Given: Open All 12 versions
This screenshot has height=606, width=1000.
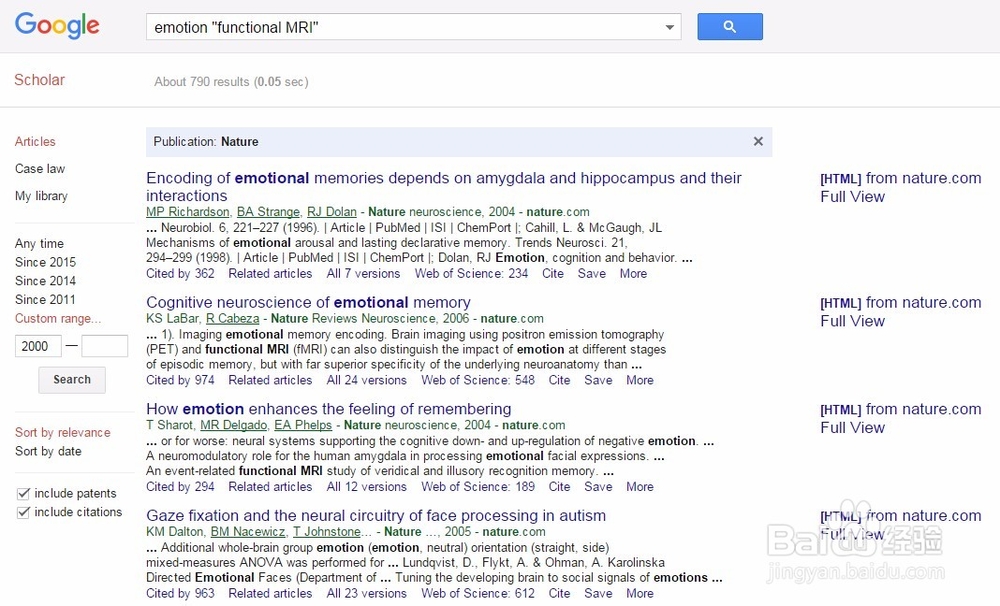Looking at the screenshot, I should pos(367,487).
